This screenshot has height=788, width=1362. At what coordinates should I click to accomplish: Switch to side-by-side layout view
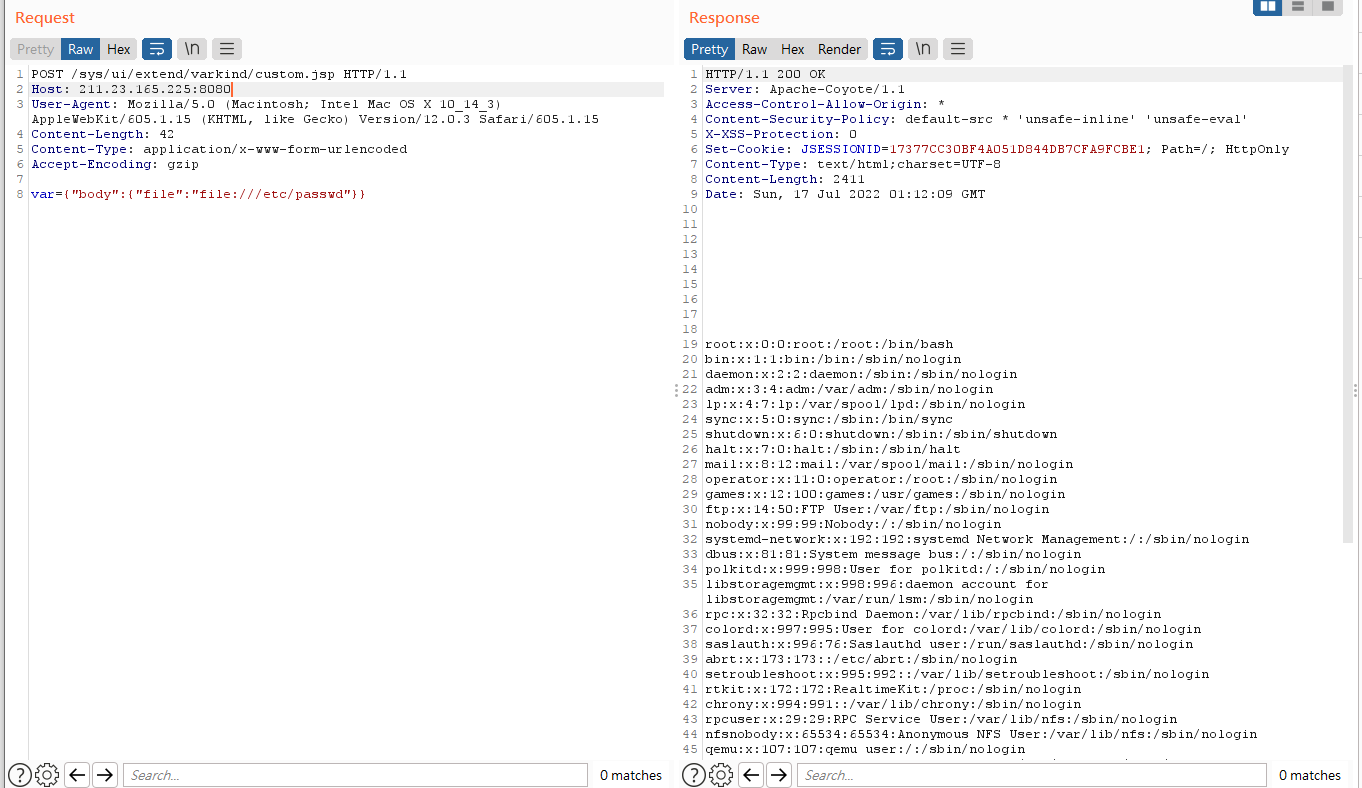pyautogui.click(x=1268, y=7)
